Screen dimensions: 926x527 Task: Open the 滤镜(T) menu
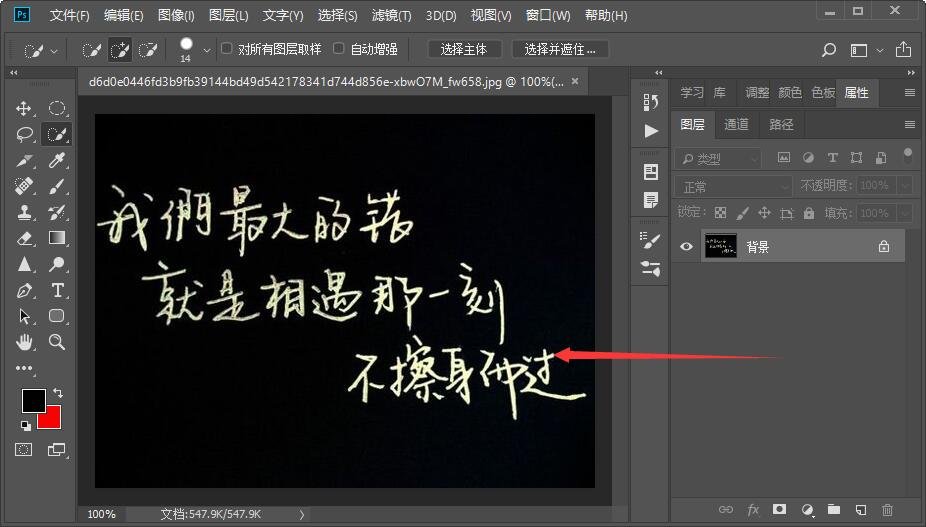(391, 15)
